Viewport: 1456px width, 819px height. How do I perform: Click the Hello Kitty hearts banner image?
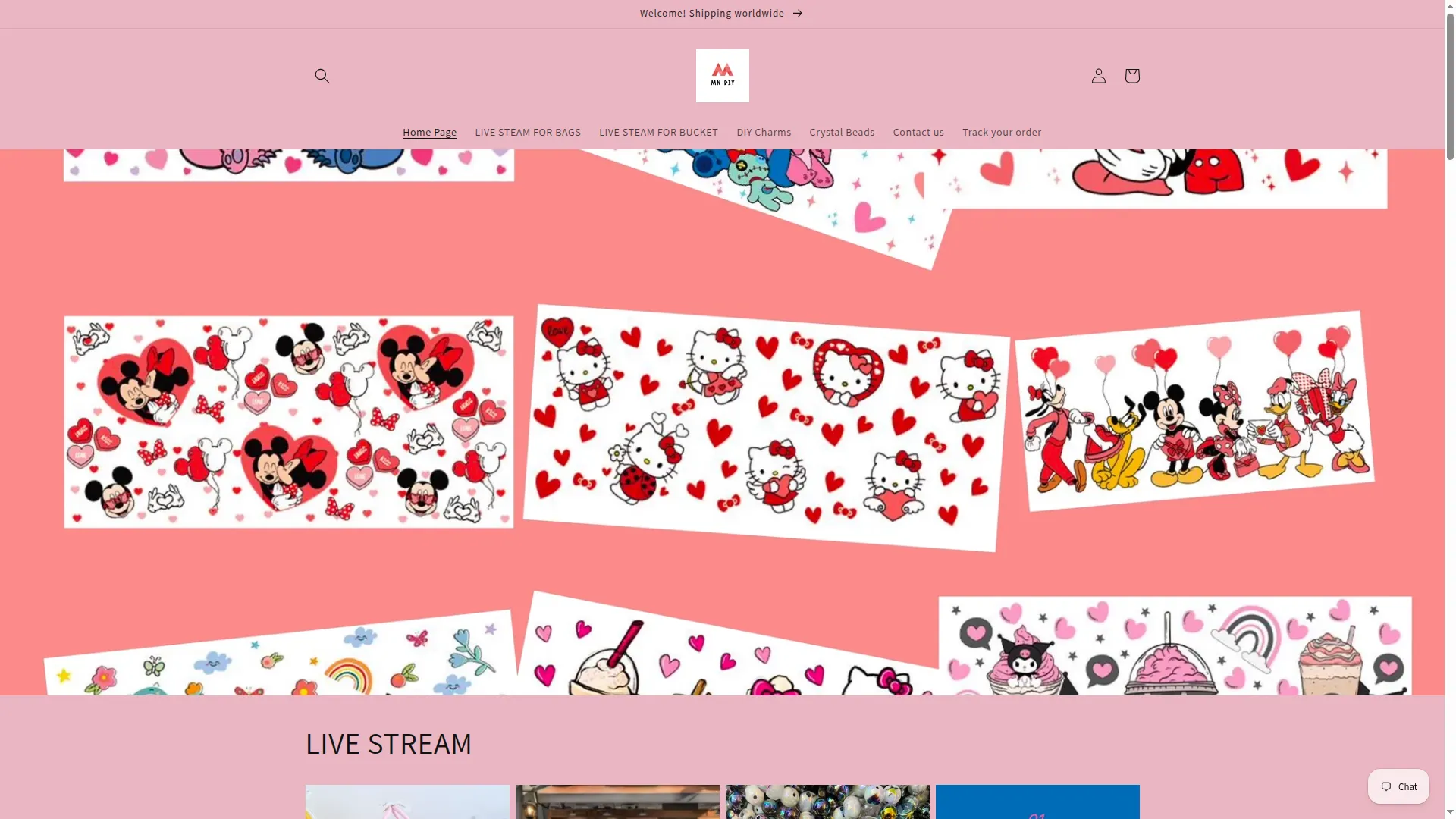coord(766,427)
